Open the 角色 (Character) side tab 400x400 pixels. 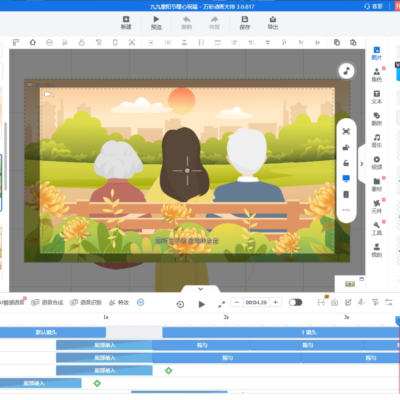coord(377,75)
